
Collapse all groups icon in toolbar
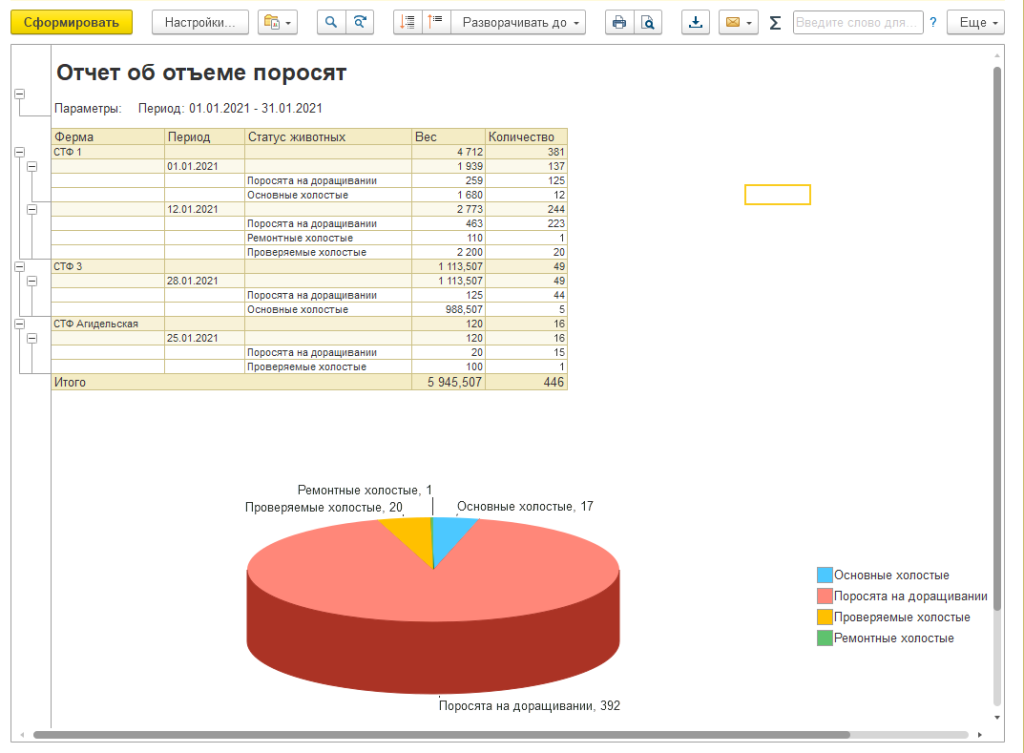point(408,23)
